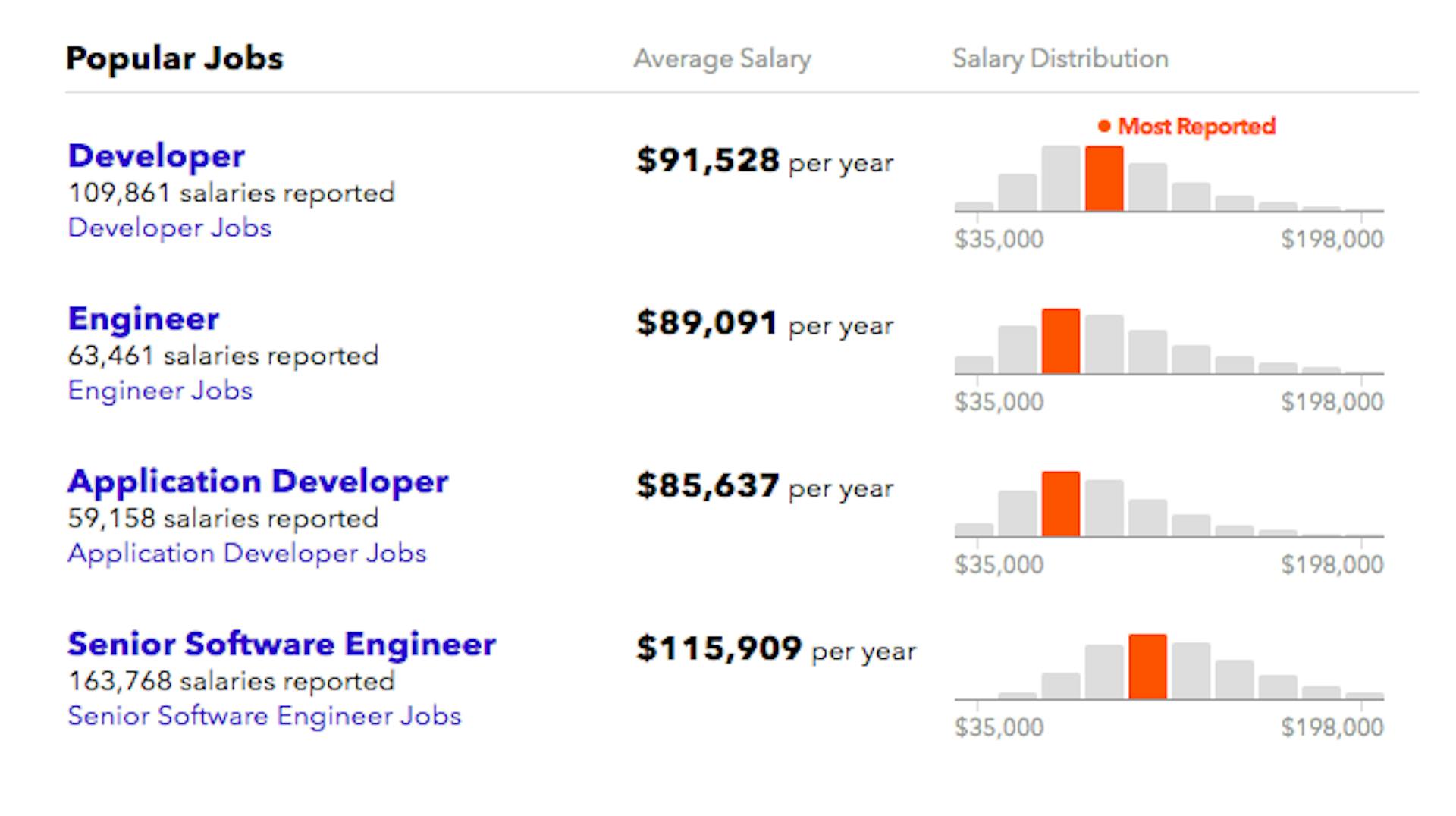Click the $91,528 per year salary figure

[764, 161]
